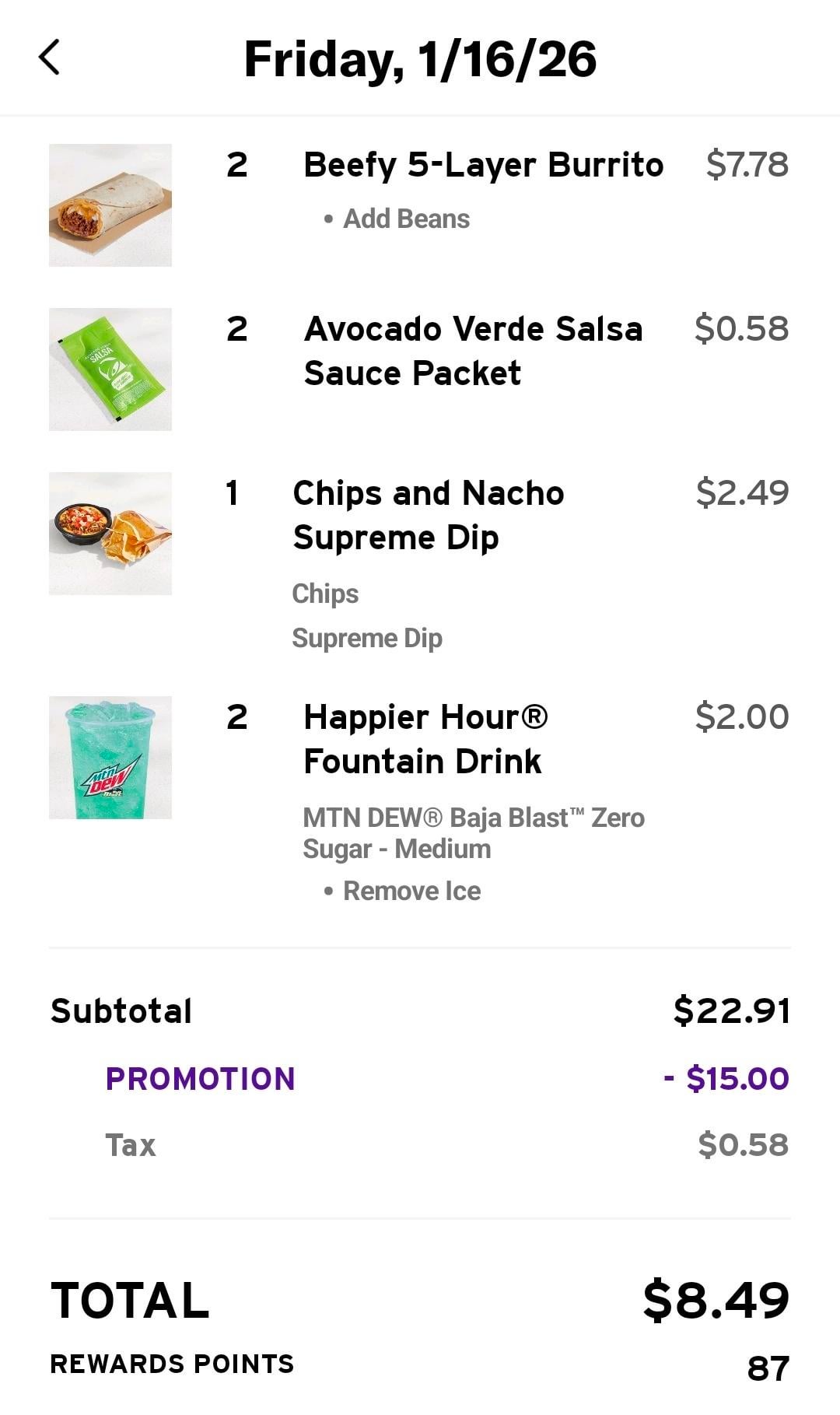The width and height of the screenshot is (840, 1415).
Task: Select Avocado Verde Salsa Sauce Packet title
Action: [473, 351]
